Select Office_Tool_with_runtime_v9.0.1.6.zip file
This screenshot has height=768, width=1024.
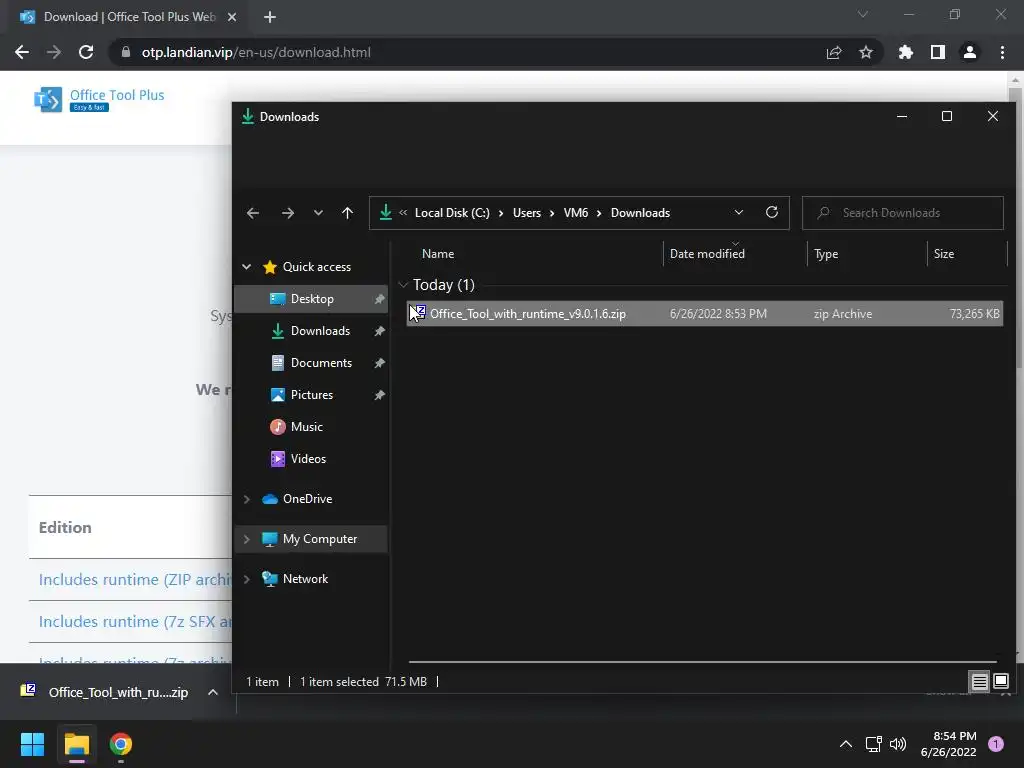[705, 313]
